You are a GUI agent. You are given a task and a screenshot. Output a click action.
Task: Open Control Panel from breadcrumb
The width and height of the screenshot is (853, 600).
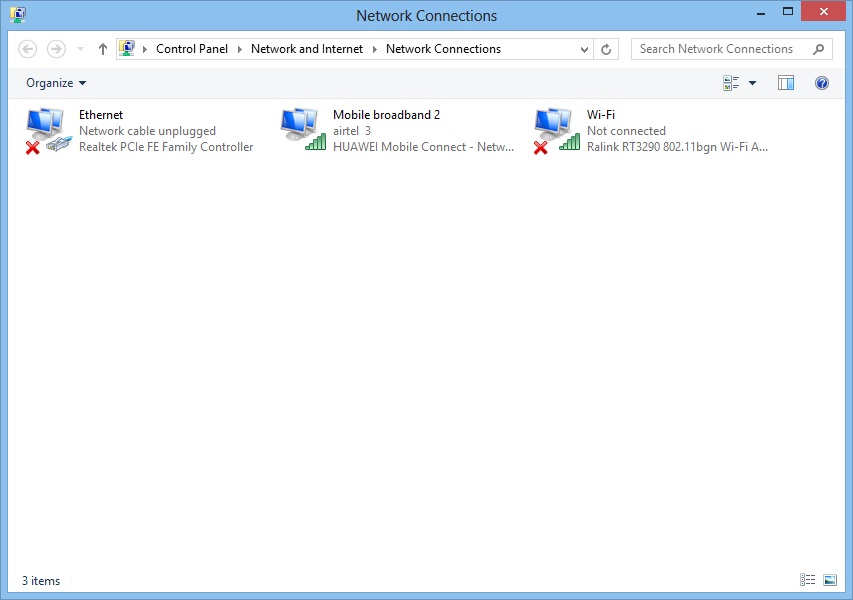(192, 48)
